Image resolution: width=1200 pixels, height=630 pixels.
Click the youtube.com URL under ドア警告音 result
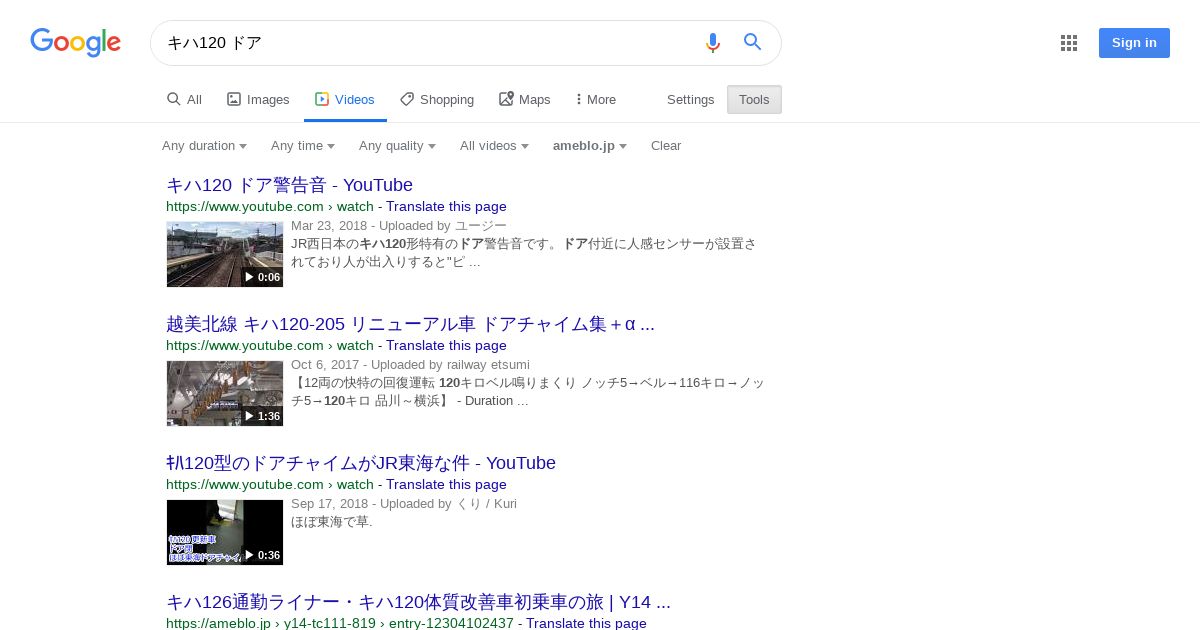pyautogui.click(x=270, y=207)
